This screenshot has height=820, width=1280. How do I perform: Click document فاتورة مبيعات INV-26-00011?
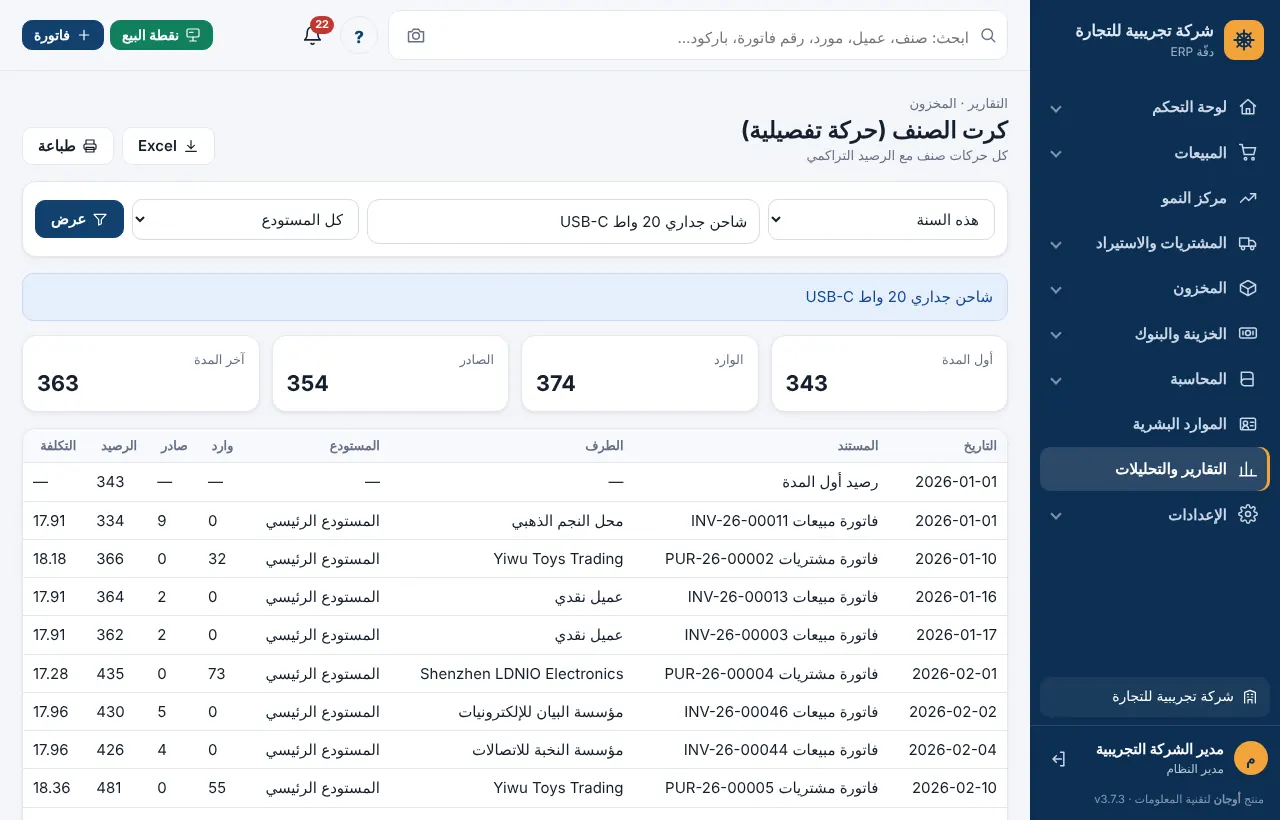(785, 521)
